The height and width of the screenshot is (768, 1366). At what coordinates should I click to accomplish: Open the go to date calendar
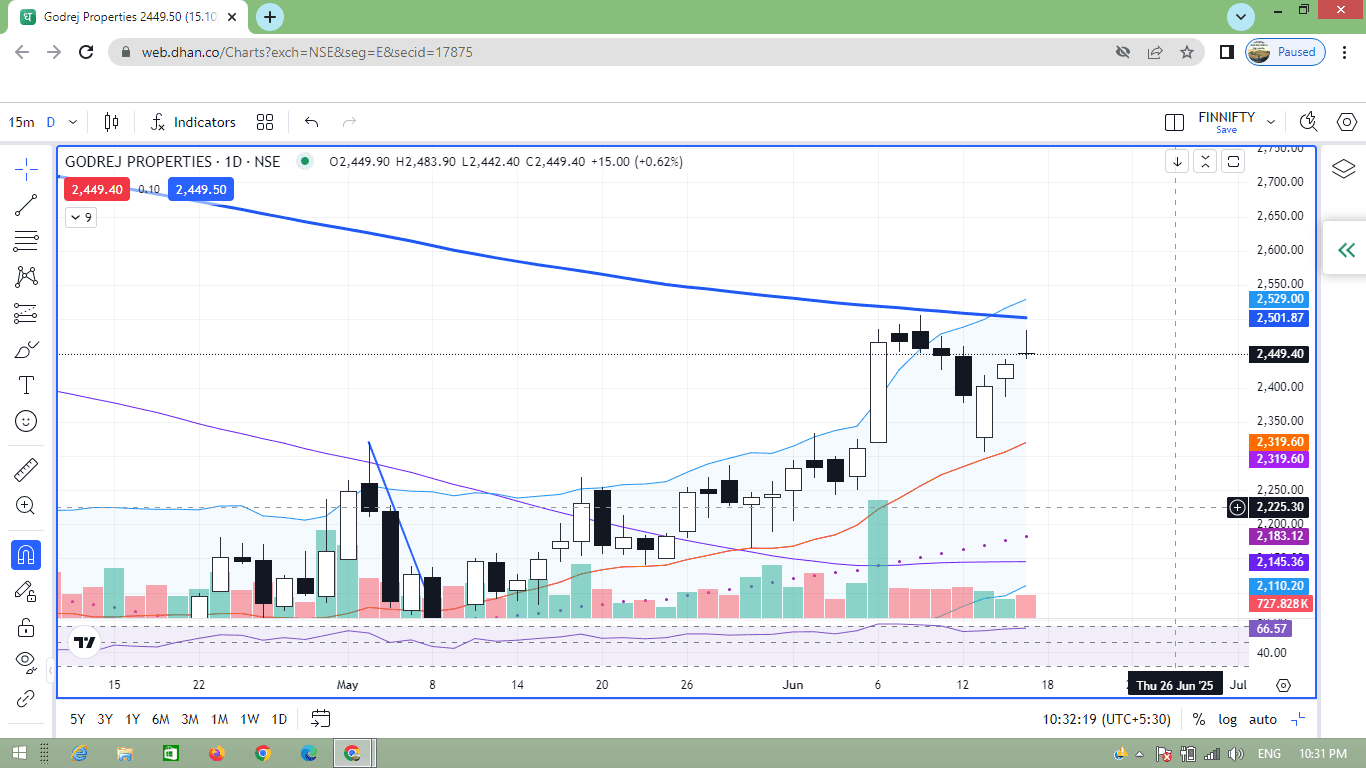click(x=320, y=719)
